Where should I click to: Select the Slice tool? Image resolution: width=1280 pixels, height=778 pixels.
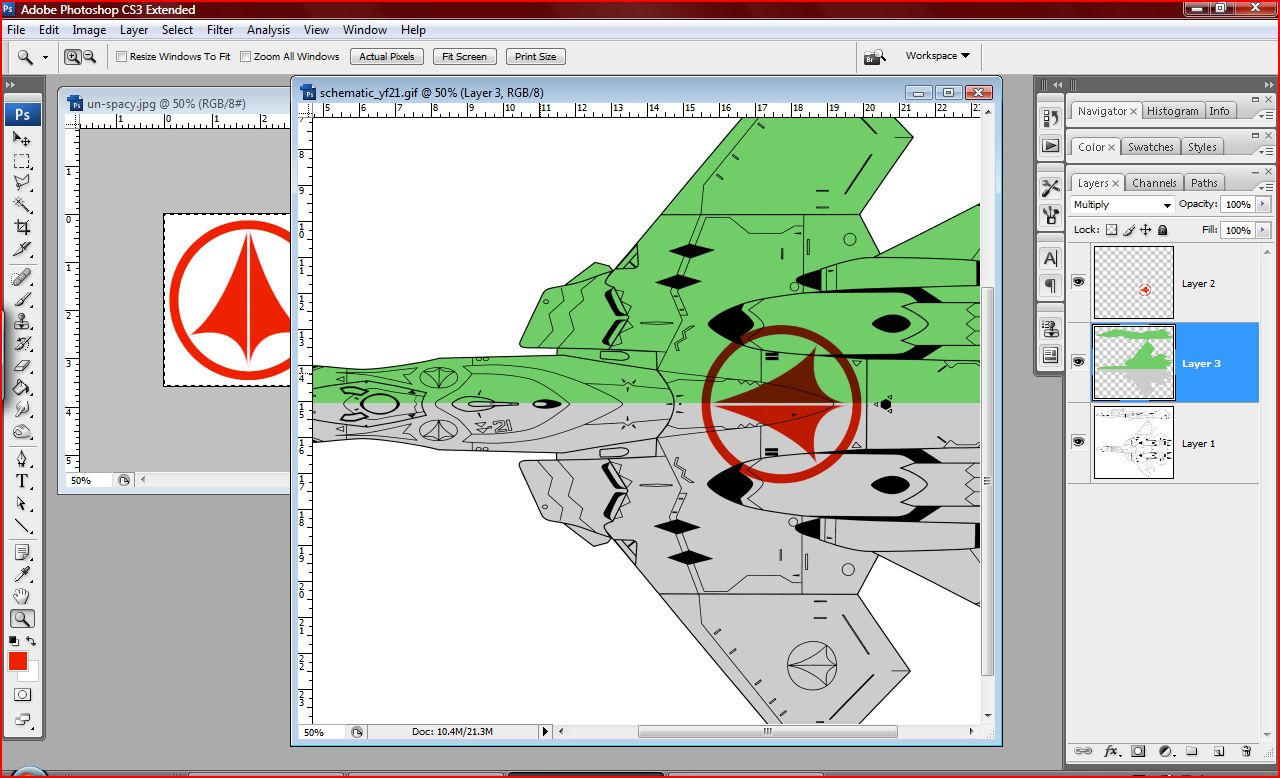(x=22, y=249)
